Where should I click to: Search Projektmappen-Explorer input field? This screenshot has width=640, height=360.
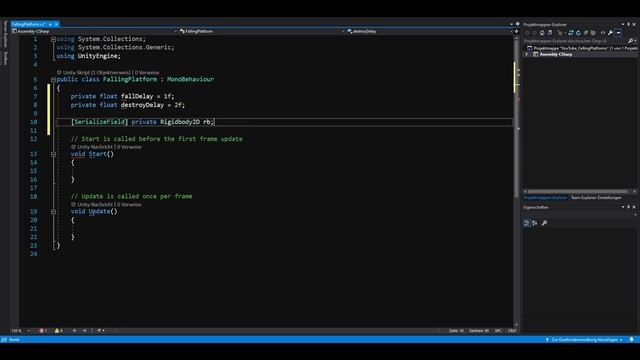point(575,41)
